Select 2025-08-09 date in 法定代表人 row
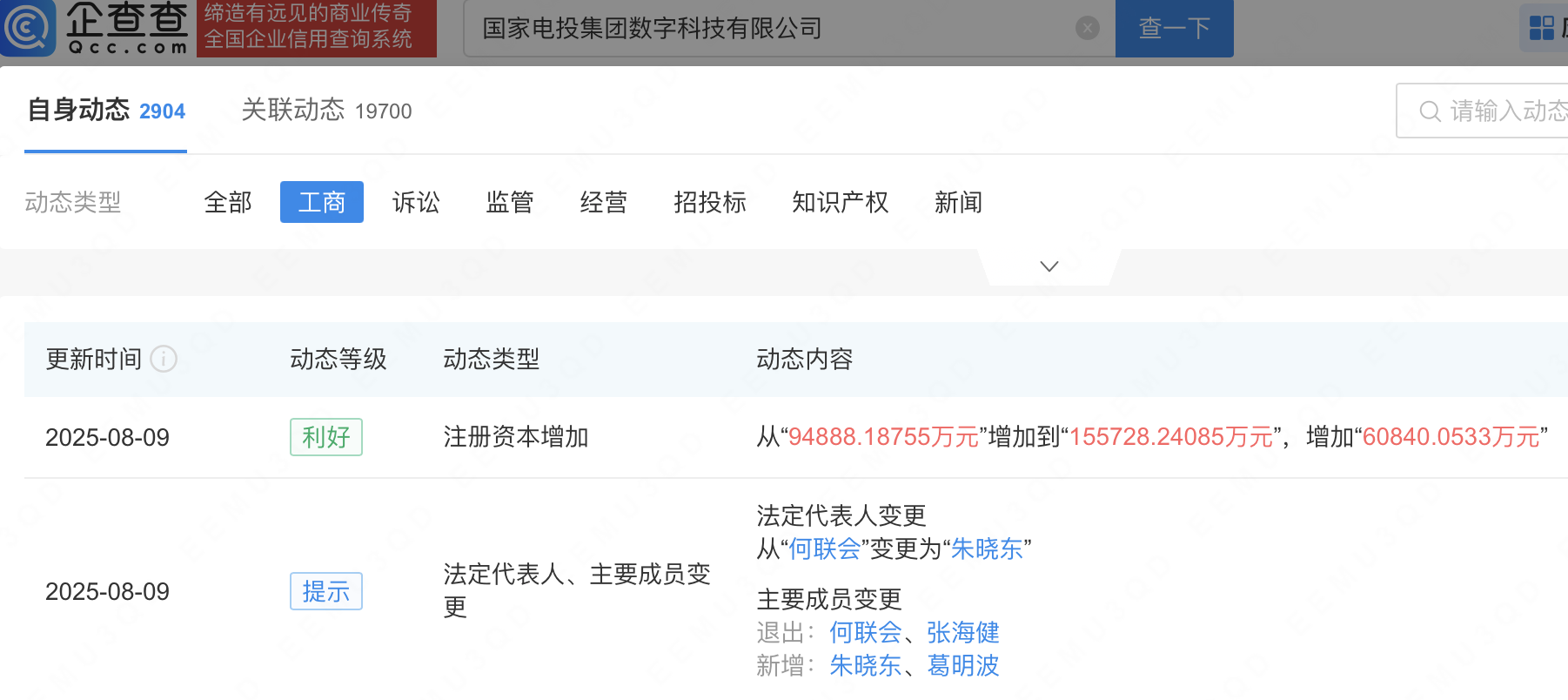 coord(107,591)
